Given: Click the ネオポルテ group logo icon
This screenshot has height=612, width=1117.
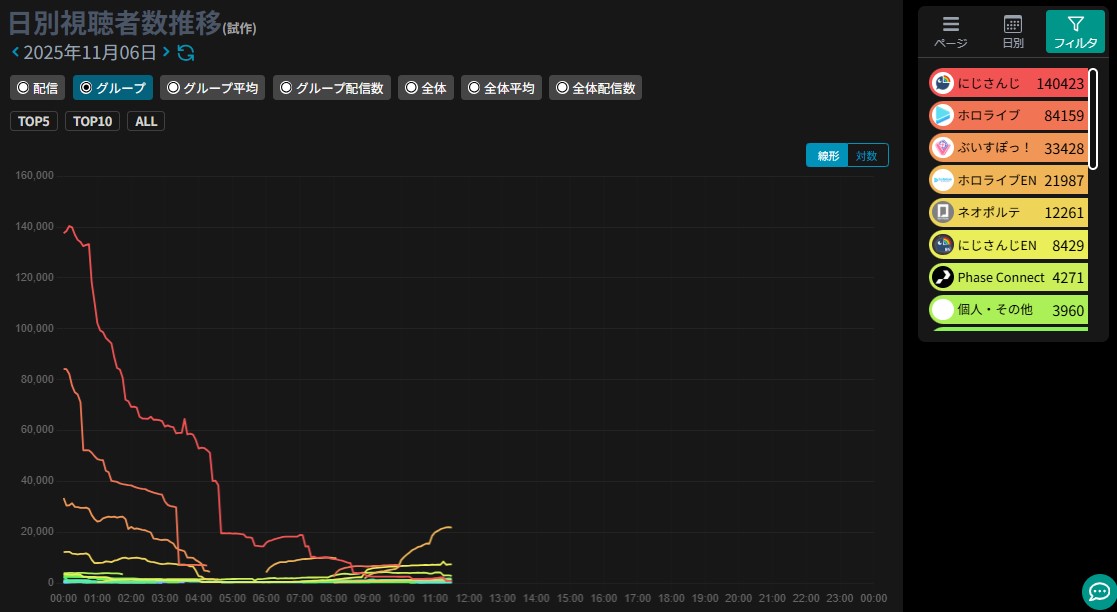Looking at the screenshot, I should pos(943,212).
